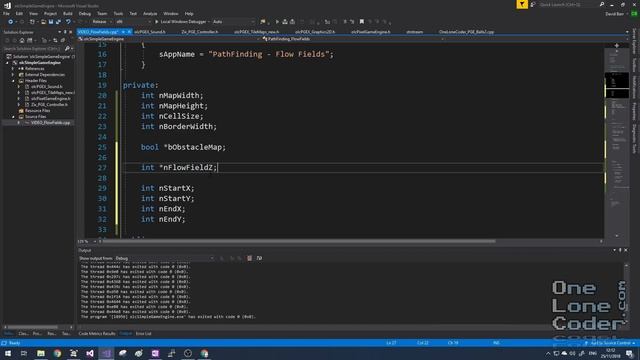Switch to Error List tab
Viewport: 640px width, 360px height.
pyautogui.click(x=143, y=333)
